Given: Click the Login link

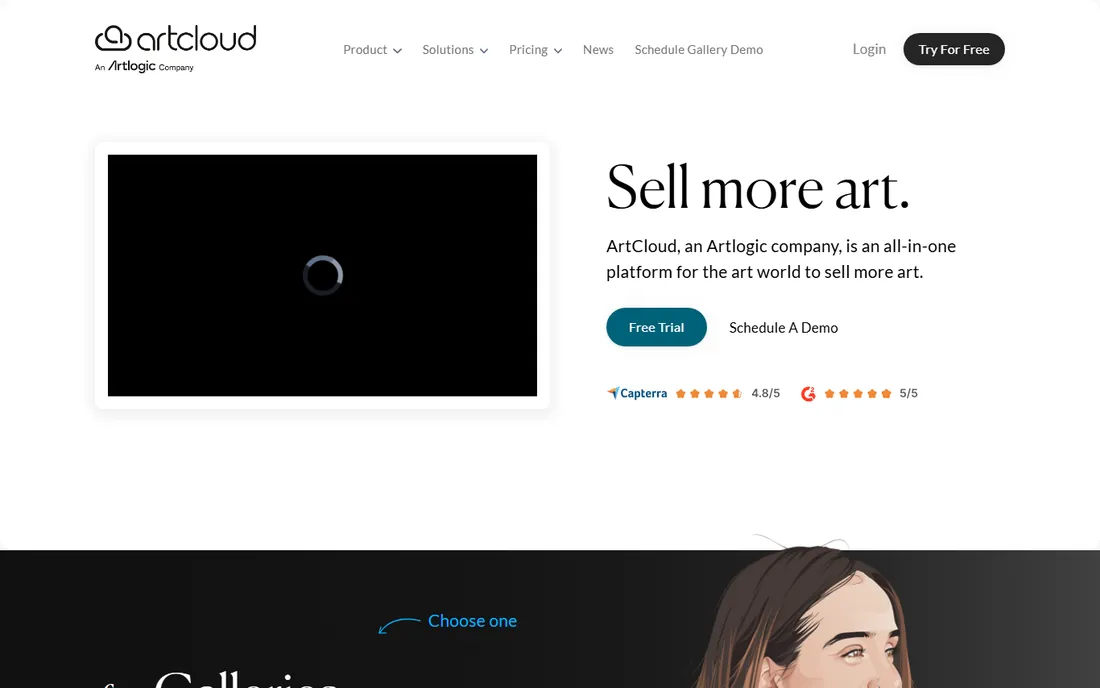Looking at the screenshot, I should [869, 49].
